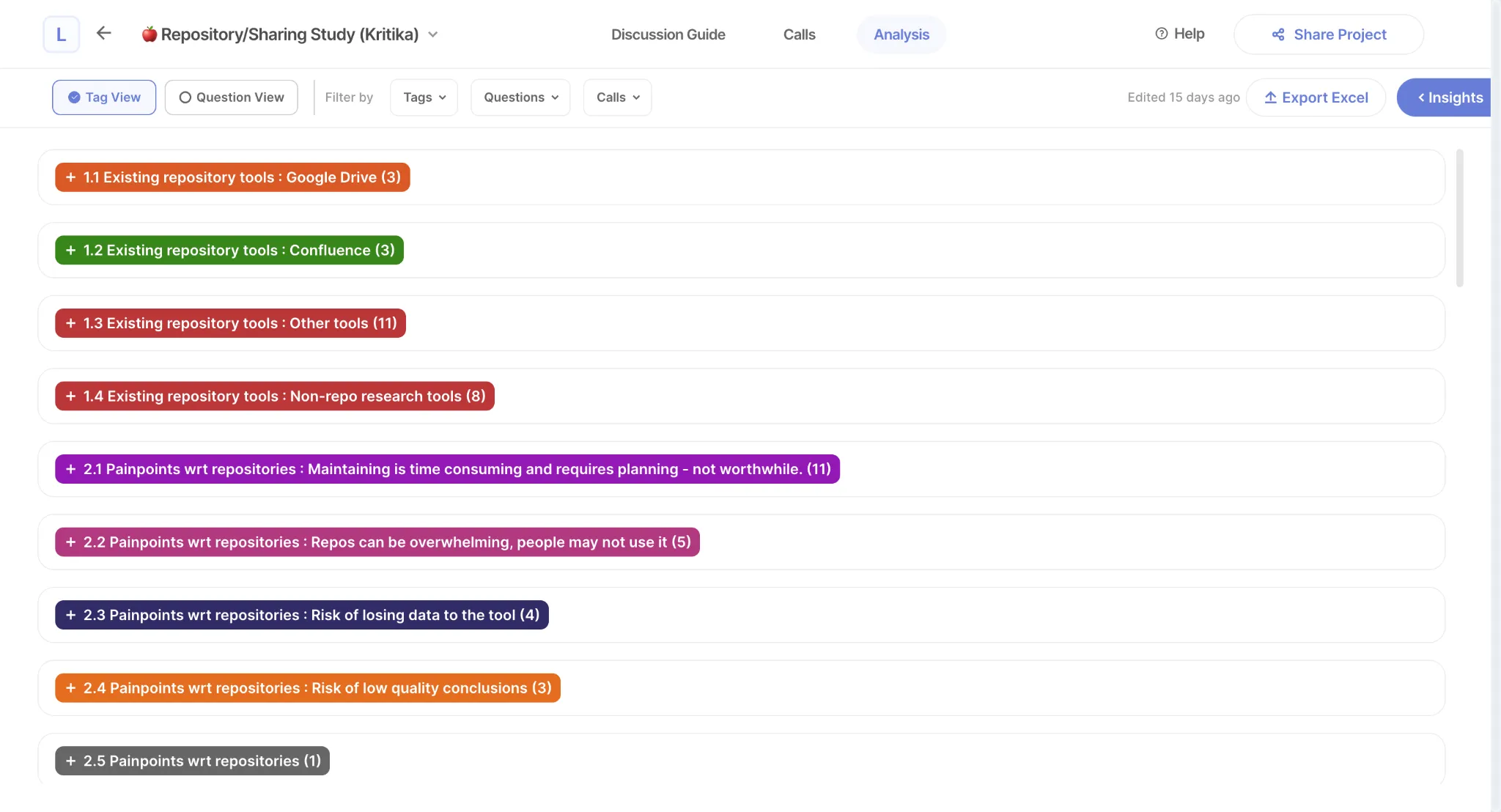
Task: Select the Question View radio option
Action: point(231,97)
